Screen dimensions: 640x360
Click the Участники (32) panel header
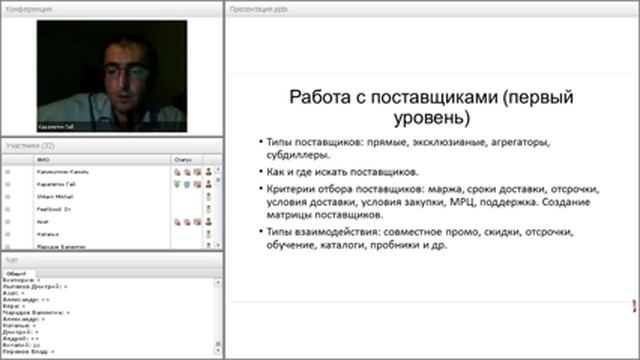(112, 146)
